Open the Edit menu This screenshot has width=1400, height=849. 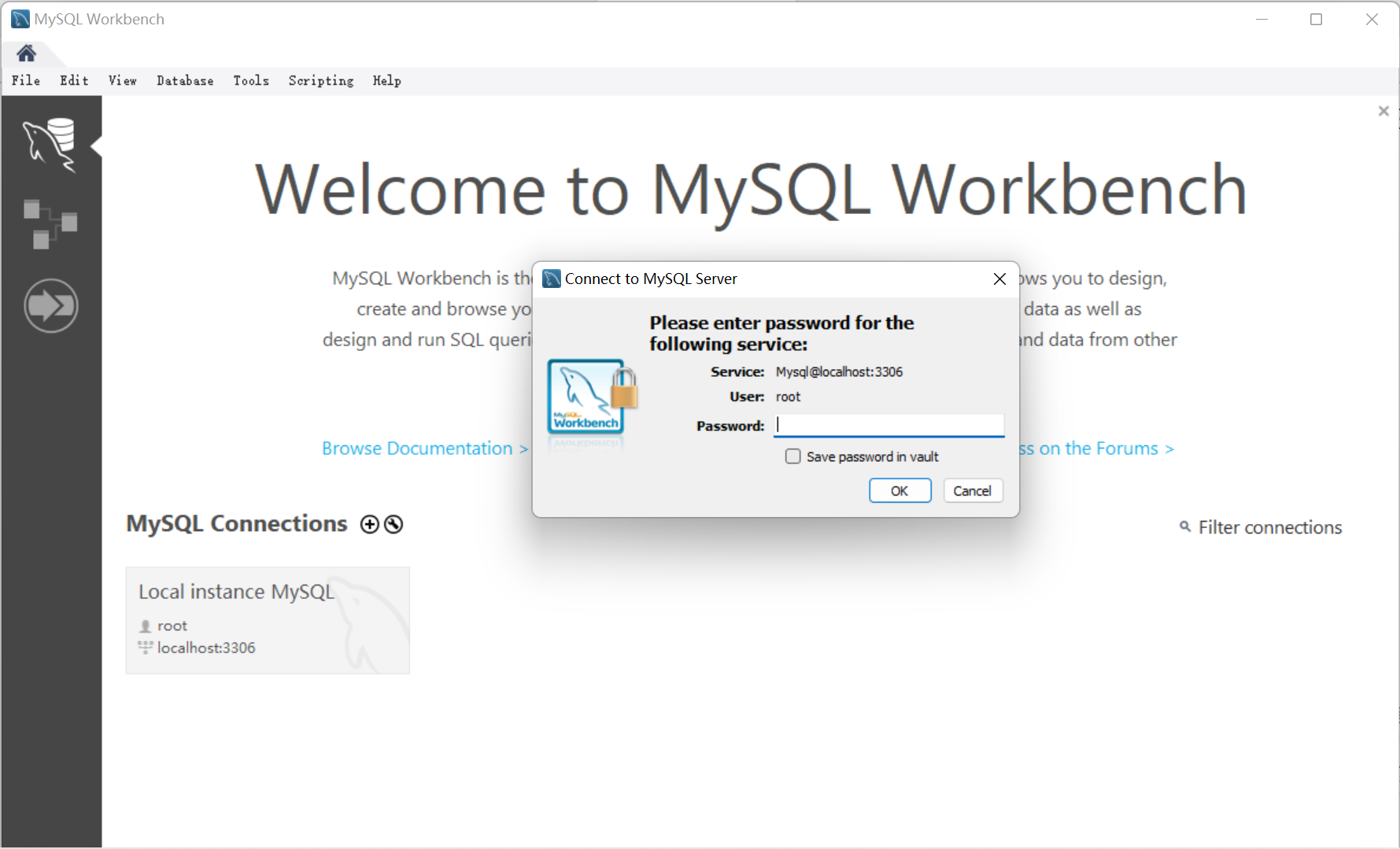coord(74,80)
